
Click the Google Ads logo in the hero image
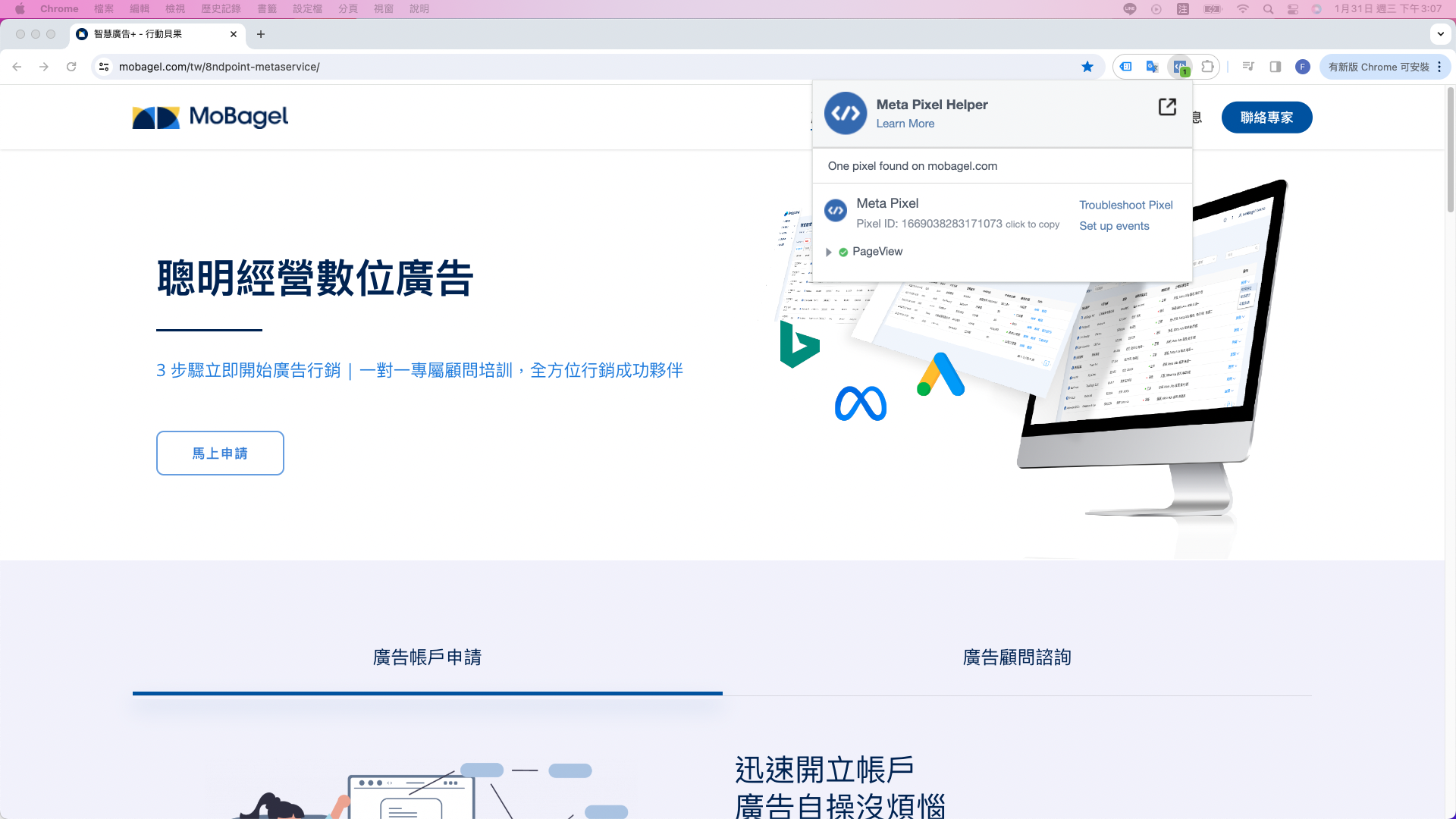[x=940, y=375]
